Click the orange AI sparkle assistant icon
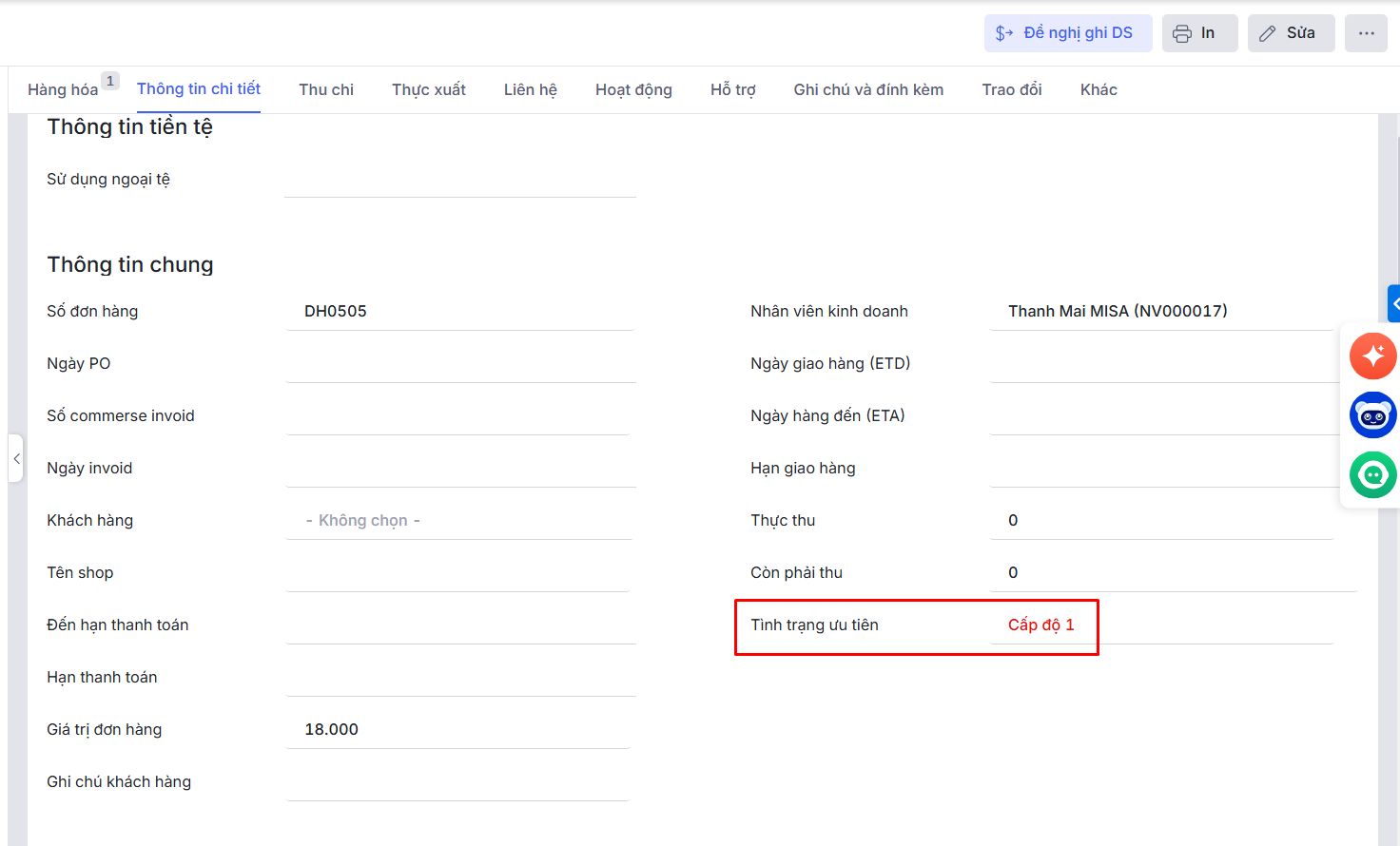 click(1372, 356)
